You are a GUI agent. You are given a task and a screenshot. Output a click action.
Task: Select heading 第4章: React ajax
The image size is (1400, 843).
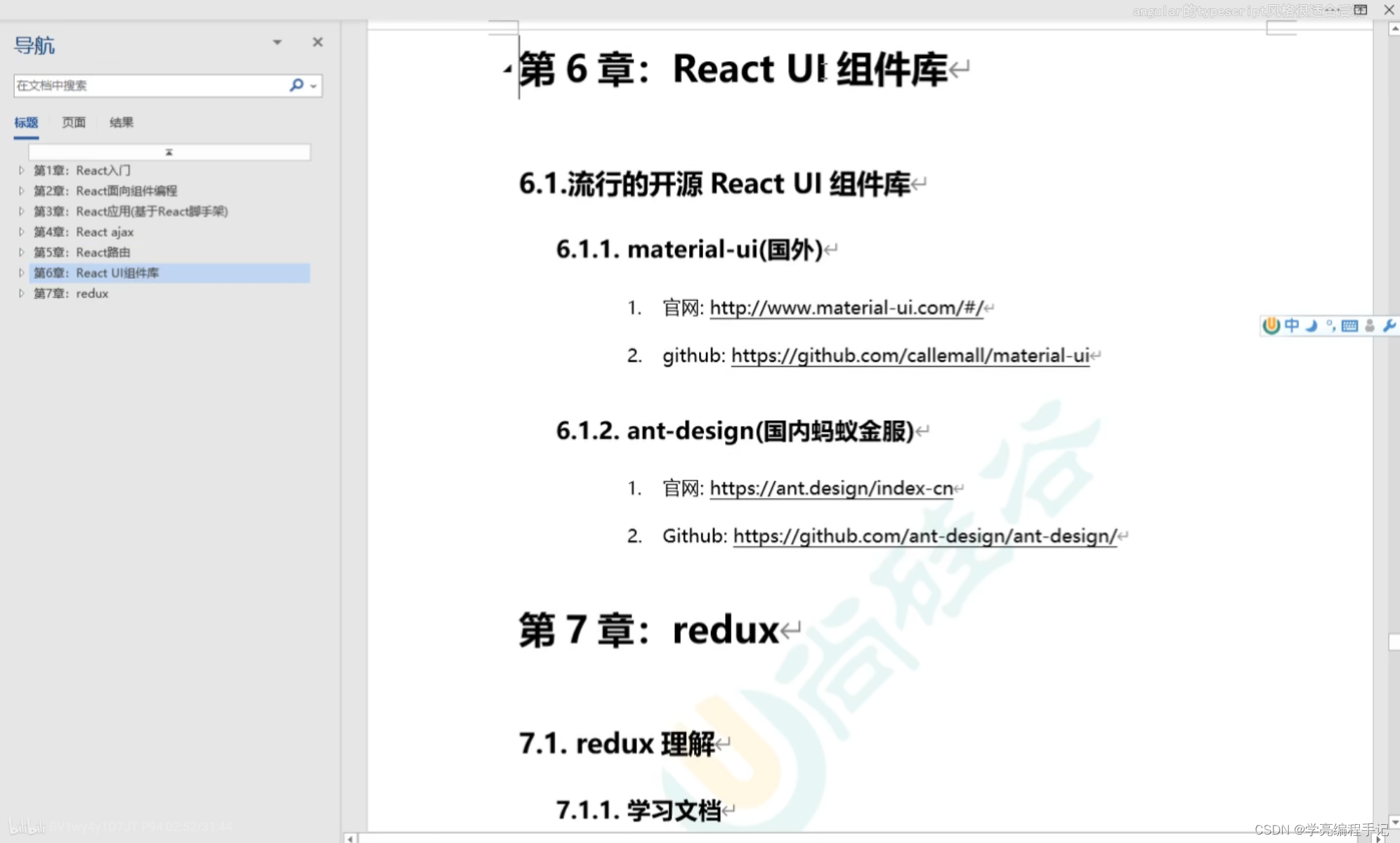pyautogui.click(x=84, y=232)
